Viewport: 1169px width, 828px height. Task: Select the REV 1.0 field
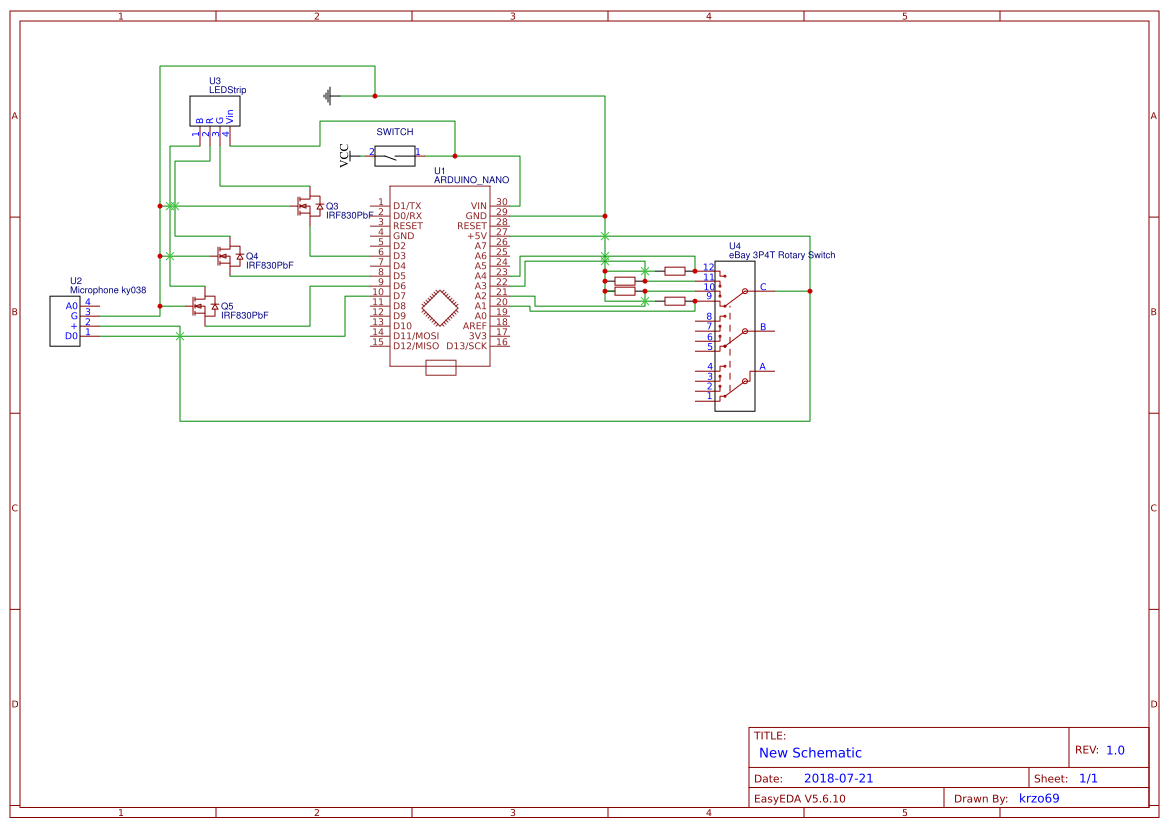tap(1114, 750)
